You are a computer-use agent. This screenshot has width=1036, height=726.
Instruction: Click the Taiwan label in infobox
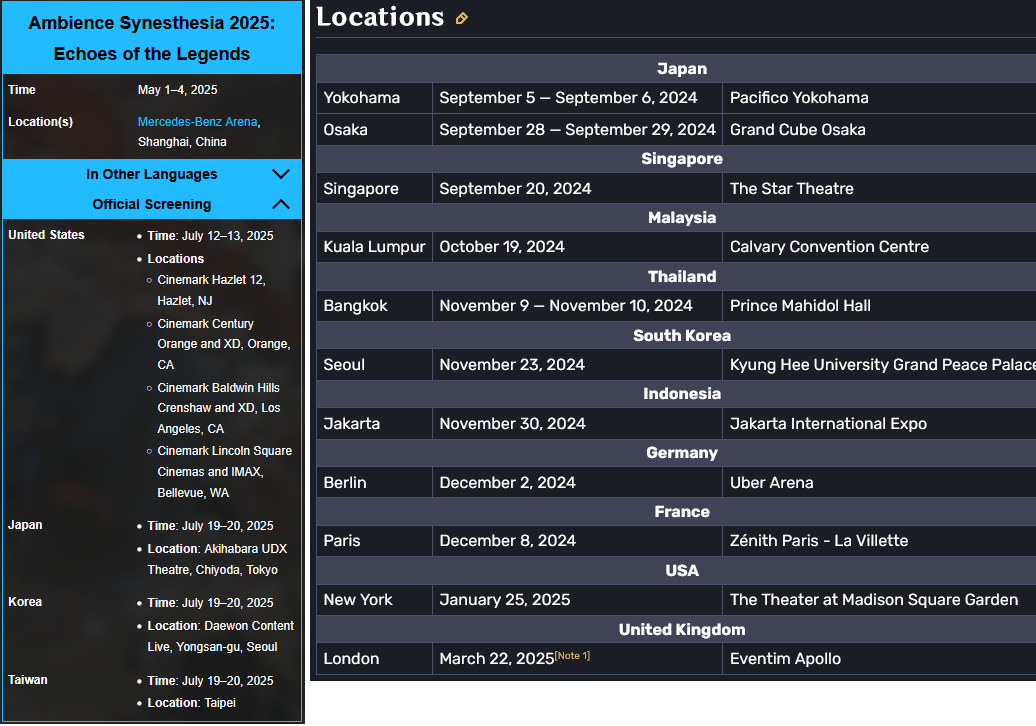[28, 680]
